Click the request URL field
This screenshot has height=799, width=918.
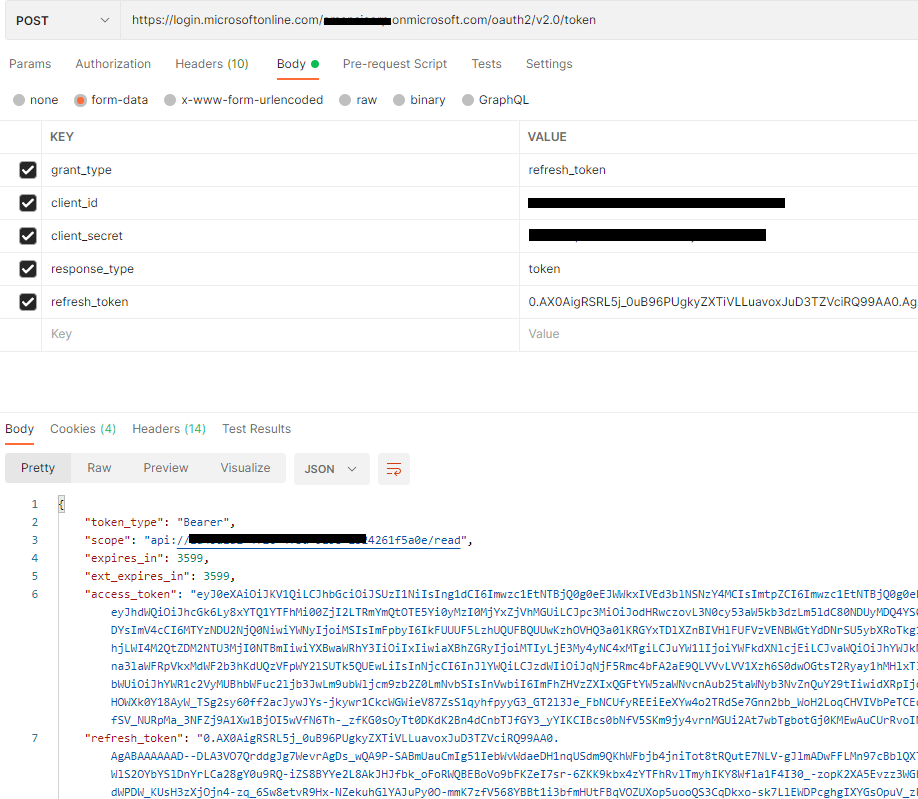click(x=450, y=20)
